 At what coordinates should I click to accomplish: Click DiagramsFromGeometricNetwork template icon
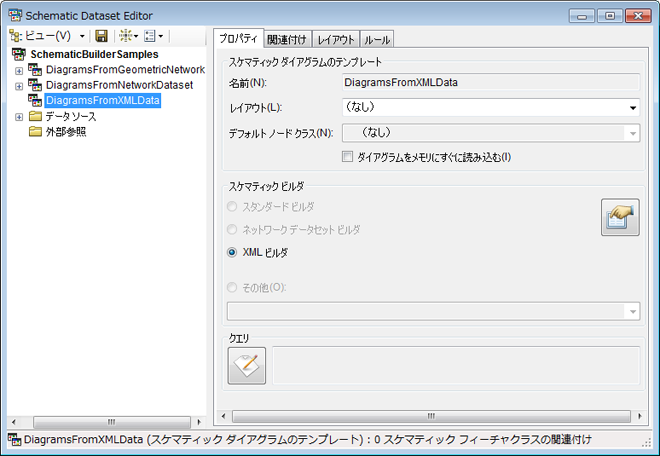pyautogui.click(x=35, y=69)
